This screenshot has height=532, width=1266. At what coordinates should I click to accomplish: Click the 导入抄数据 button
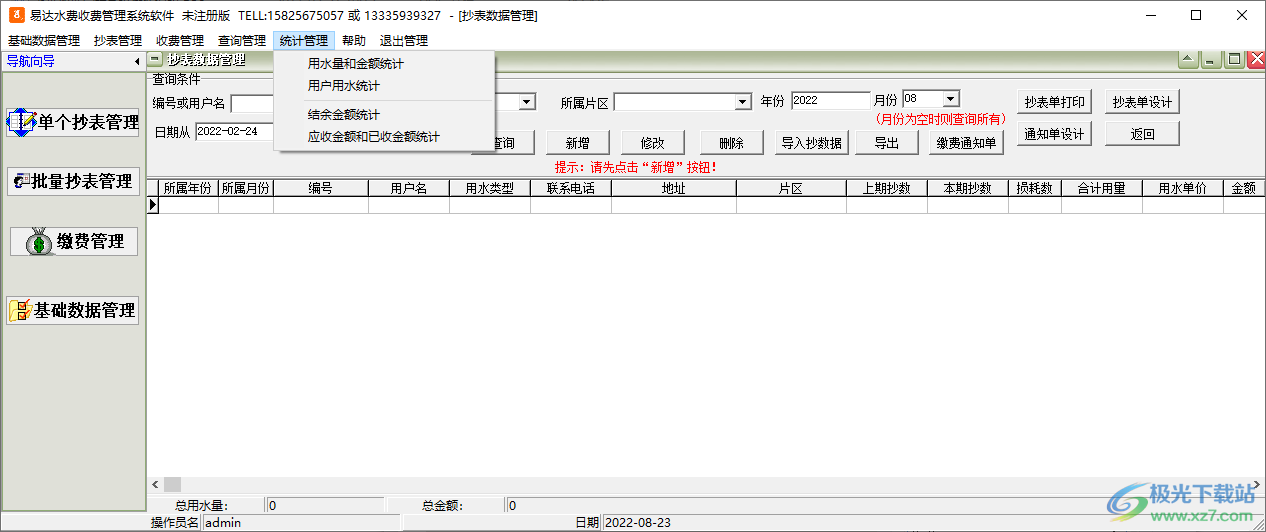[x=813, y=143]
